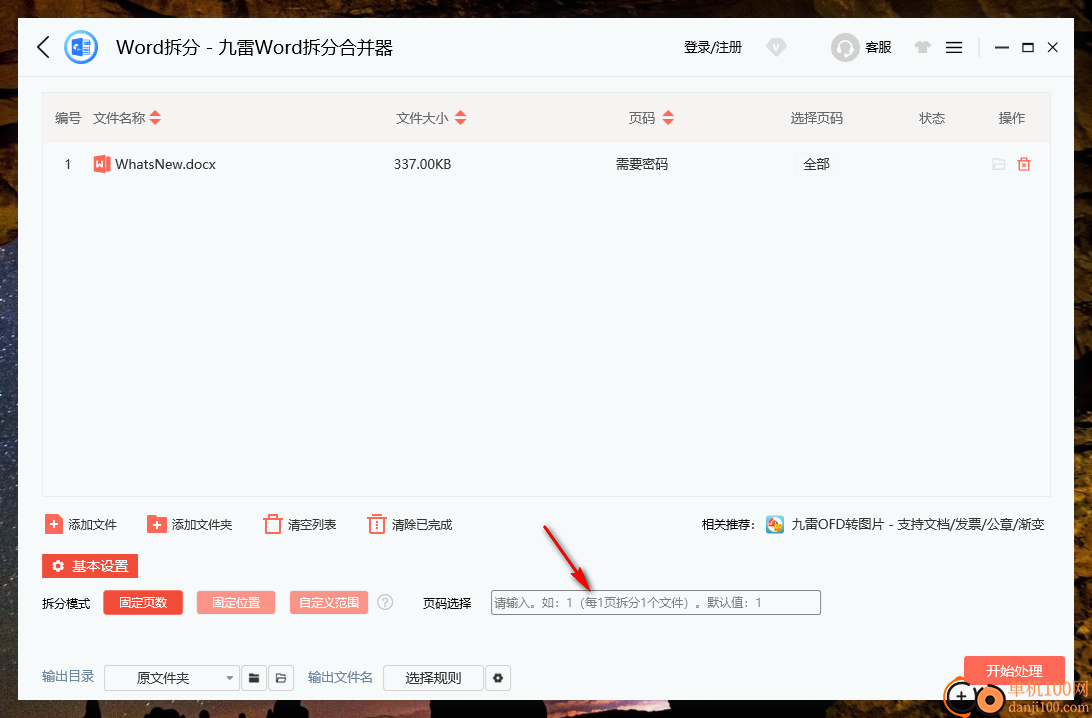This screenshot has height=718, width=1092.
Task: Click the 编号 column header
Action: point(68,118)
